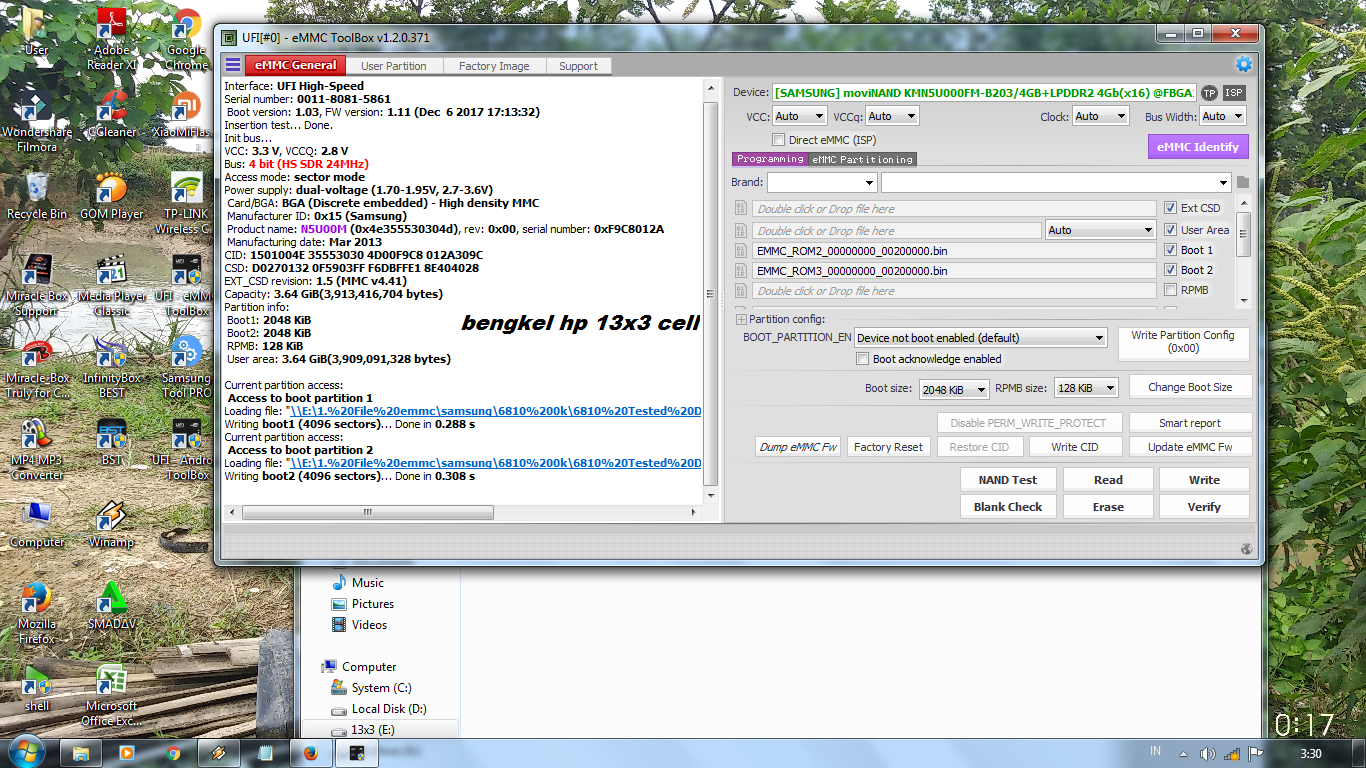Click file icon beside Ext CSD row
Viewport: 1366px width, 768px height.
pyautogui.click(x=741, y=208)
